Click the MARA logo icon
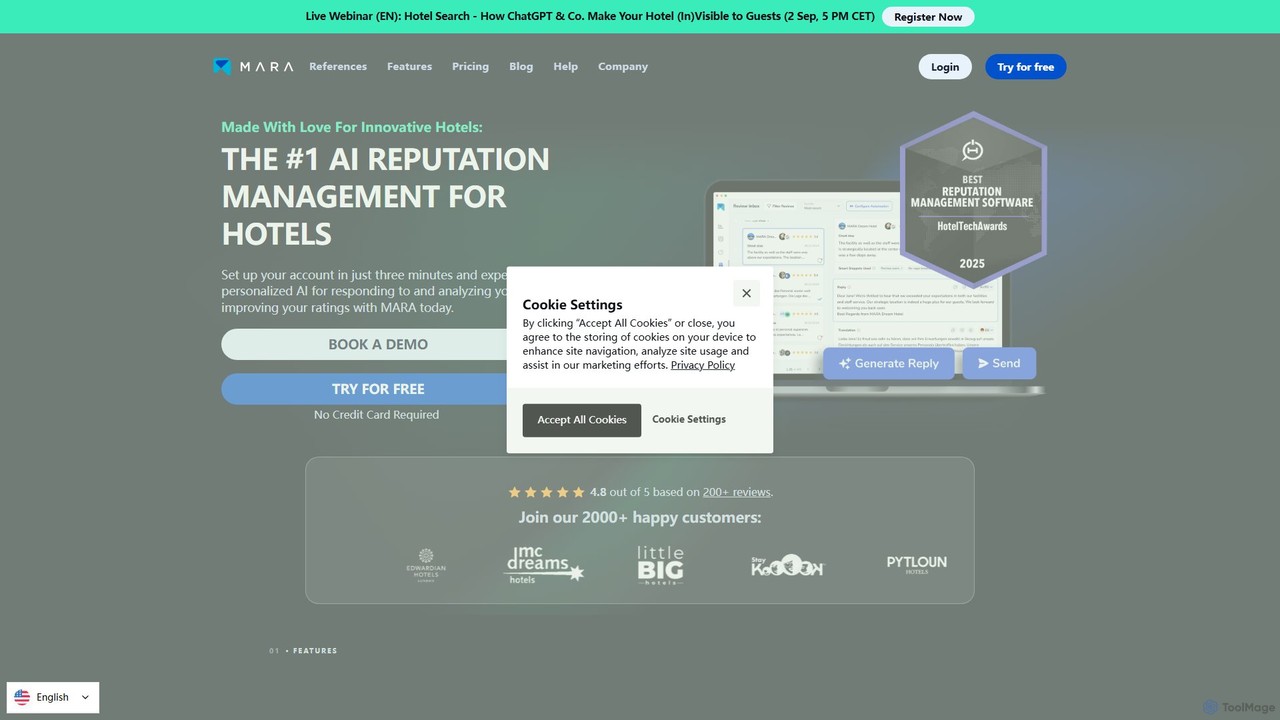 pos(222,66)
